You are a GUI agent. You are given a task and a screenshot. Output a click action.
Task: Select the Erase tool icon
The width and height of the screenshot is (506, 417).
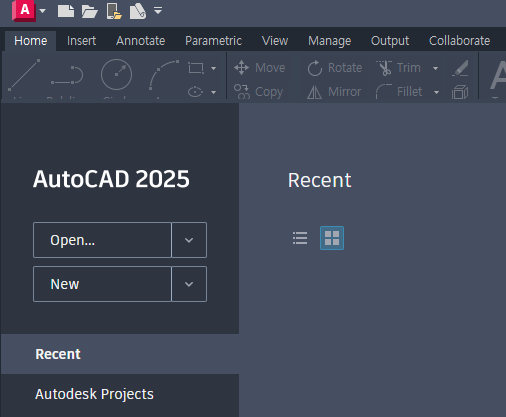(460, 68)
